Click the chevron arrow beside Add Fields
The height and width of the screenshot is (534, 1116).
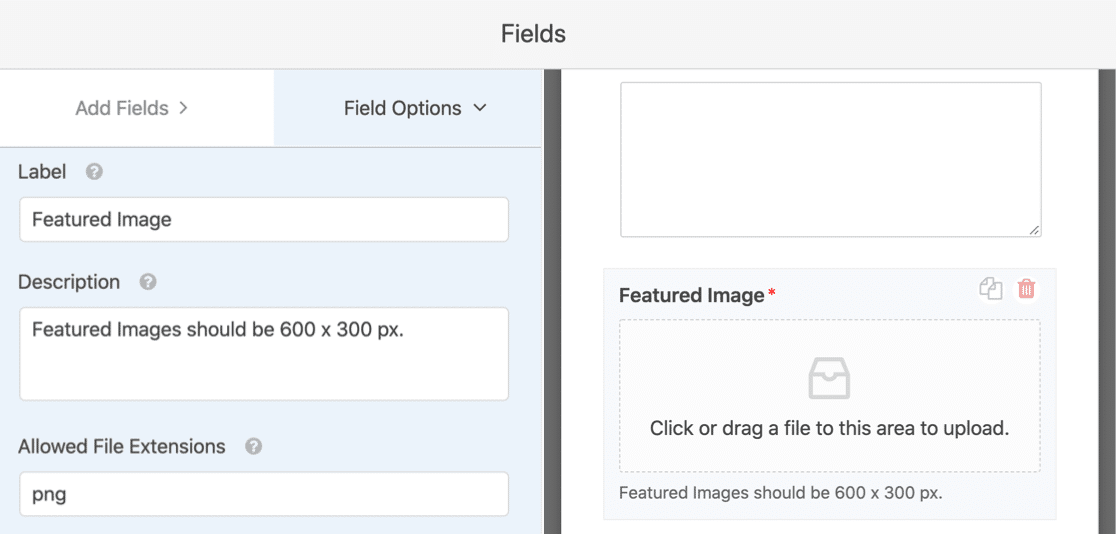pyautogui.click(x=183, y=108)
